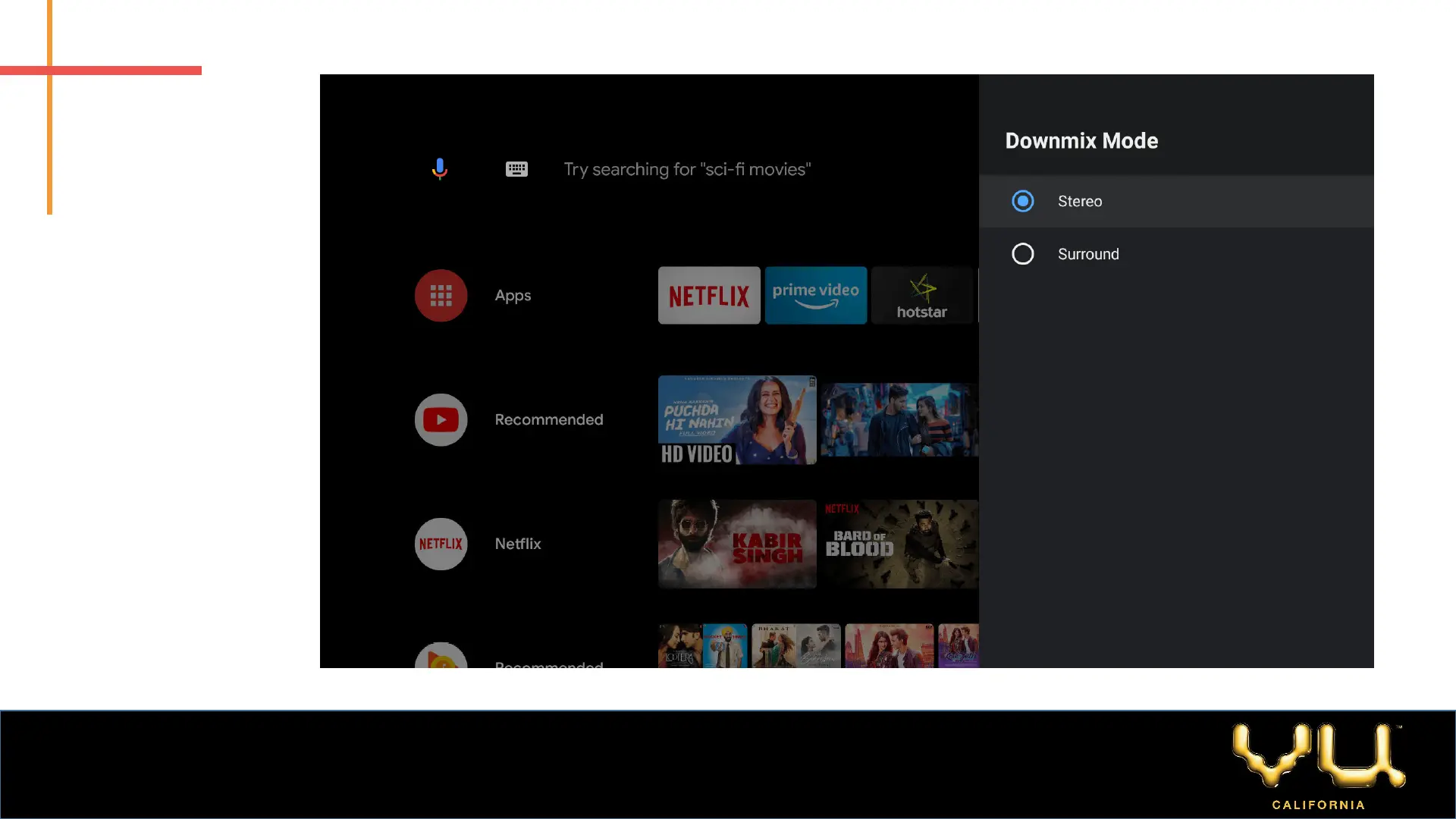1456x819 pixels.
Task: Launch the Netflix app tile
Action: click(x=708, y=295)
